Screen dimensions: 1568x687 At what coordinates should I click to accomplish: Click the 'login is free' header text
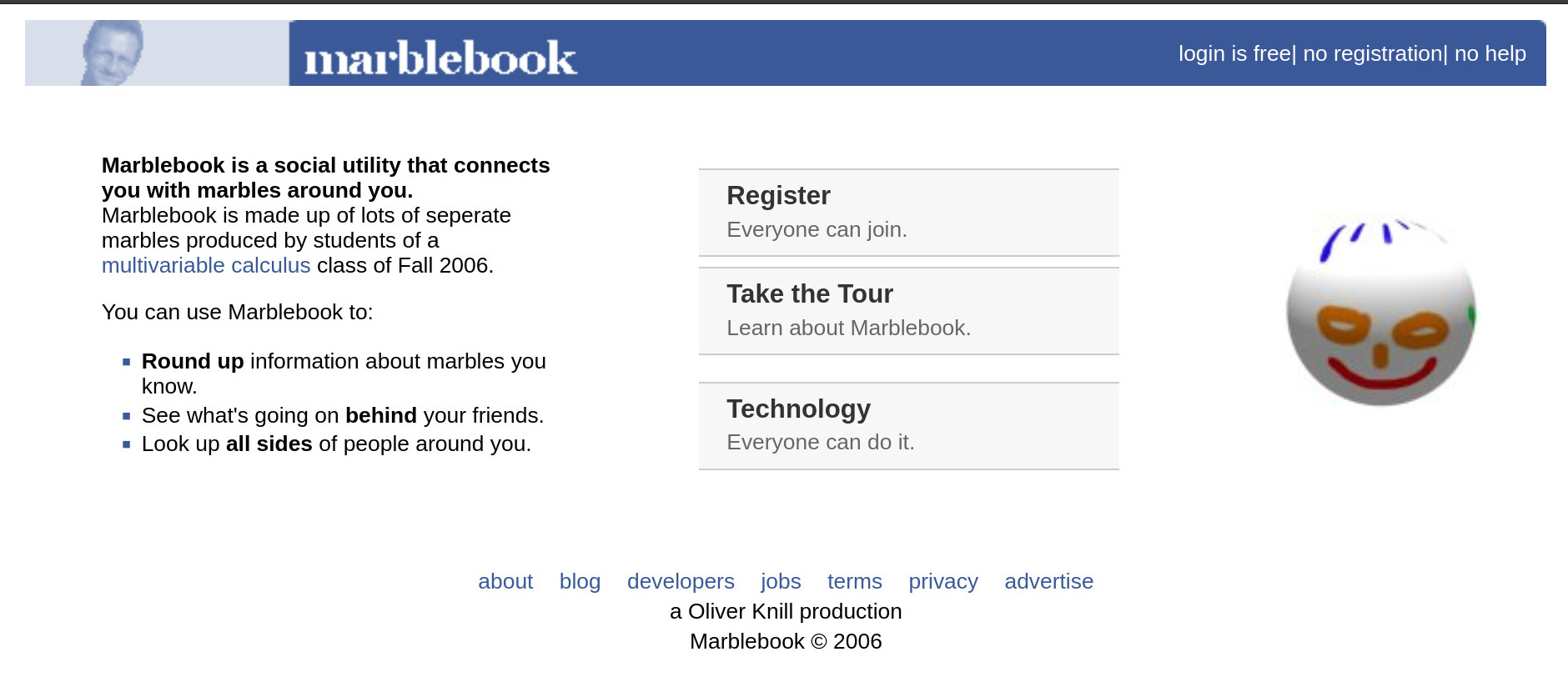pos(1234,54)
